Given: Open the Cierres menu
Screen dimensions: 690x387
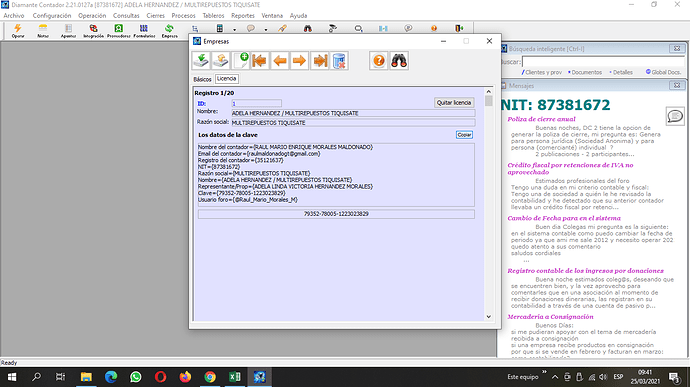Looking at the screenshot, I should [155, 15].
